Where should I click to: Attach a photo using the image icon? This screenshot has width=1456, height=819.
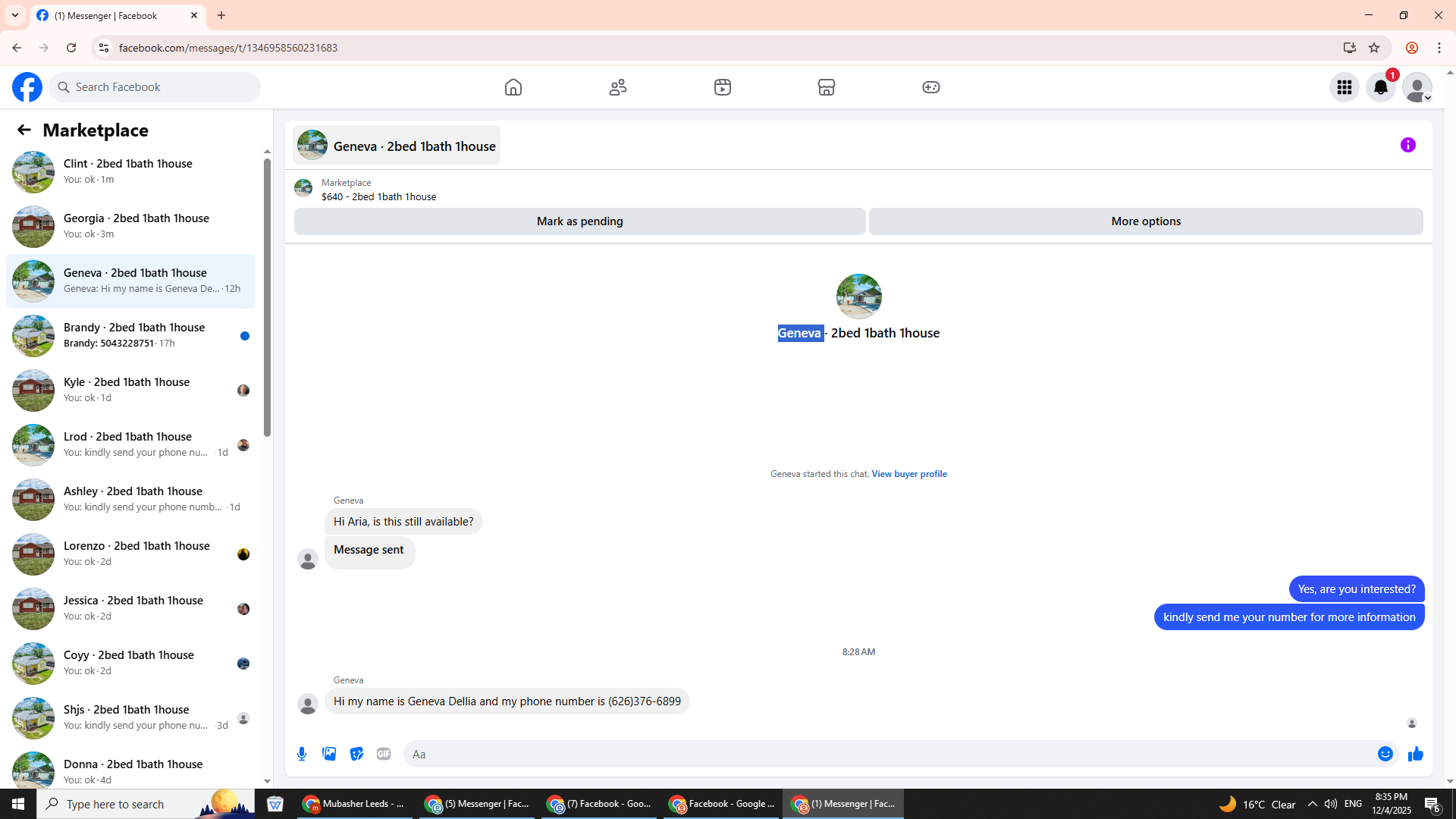coord(329,754)
